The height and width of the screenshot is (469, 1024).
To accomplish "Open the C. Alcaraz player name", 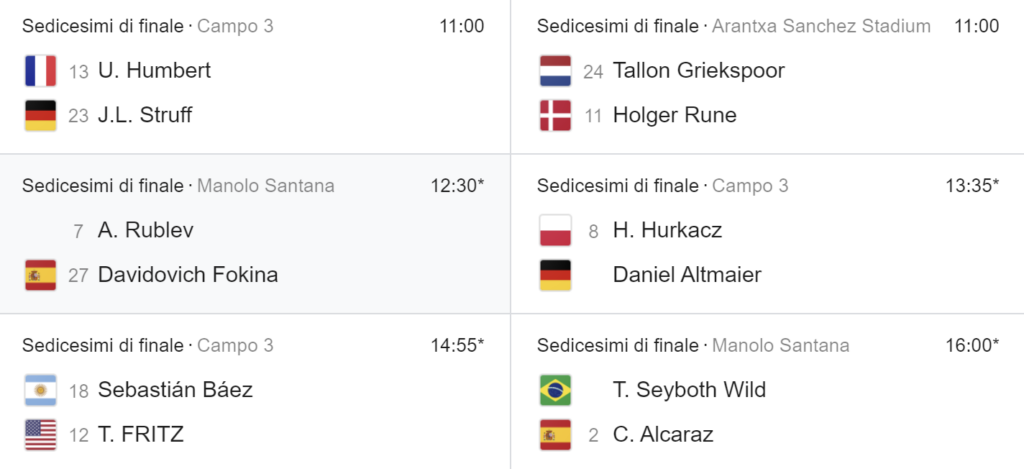I will click(663, 434).
